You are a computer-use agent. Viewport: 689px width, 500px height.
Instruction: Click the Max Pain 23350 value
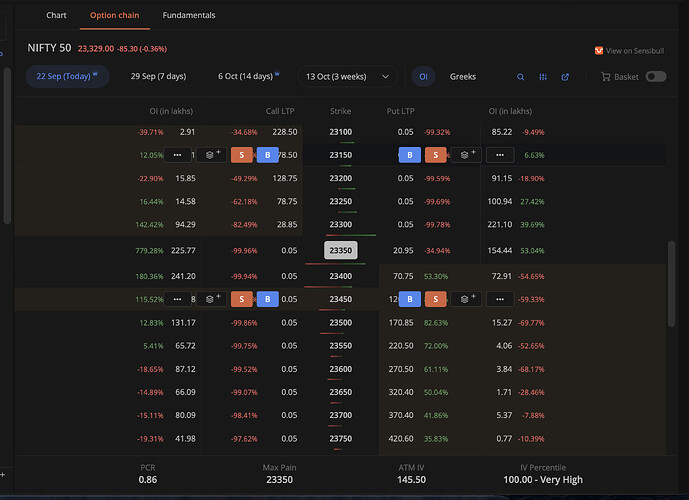279,480
